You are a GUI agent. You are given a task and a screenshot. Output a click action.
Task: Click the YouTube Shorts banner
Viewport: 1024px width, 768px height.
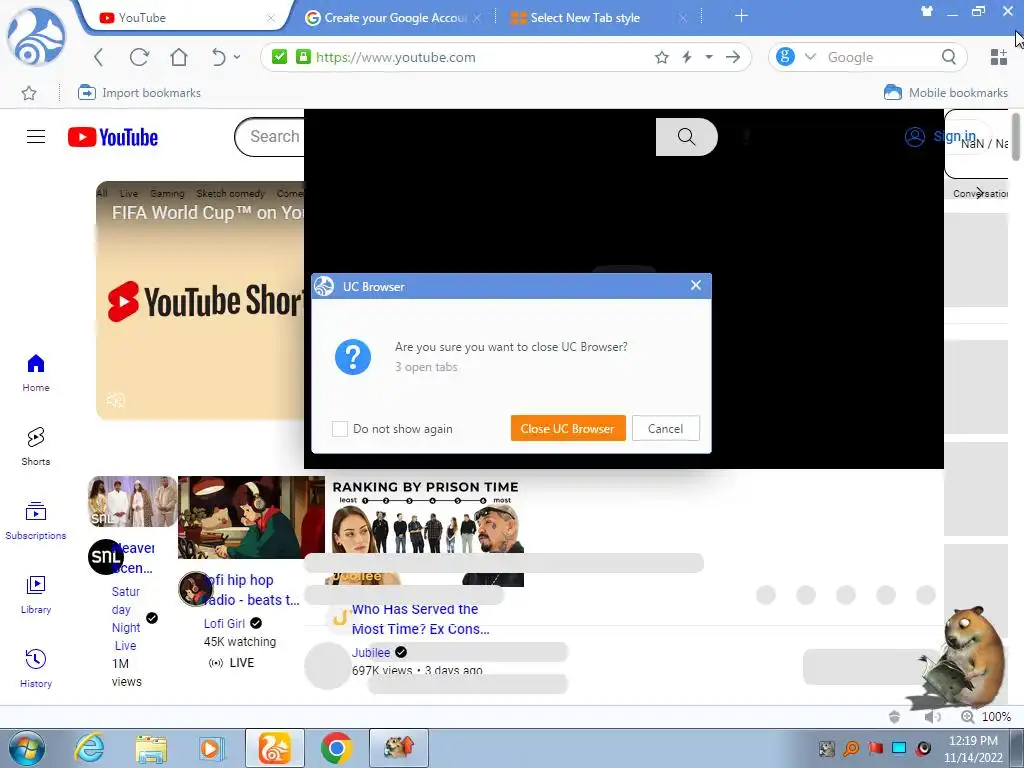point(200,300)
